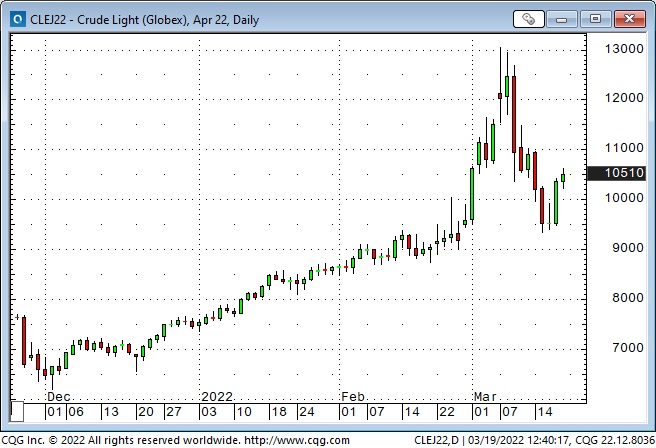The image size is (656, 448).
Task: Click the tall green candle crossing 10000
Action: point(472,194)
